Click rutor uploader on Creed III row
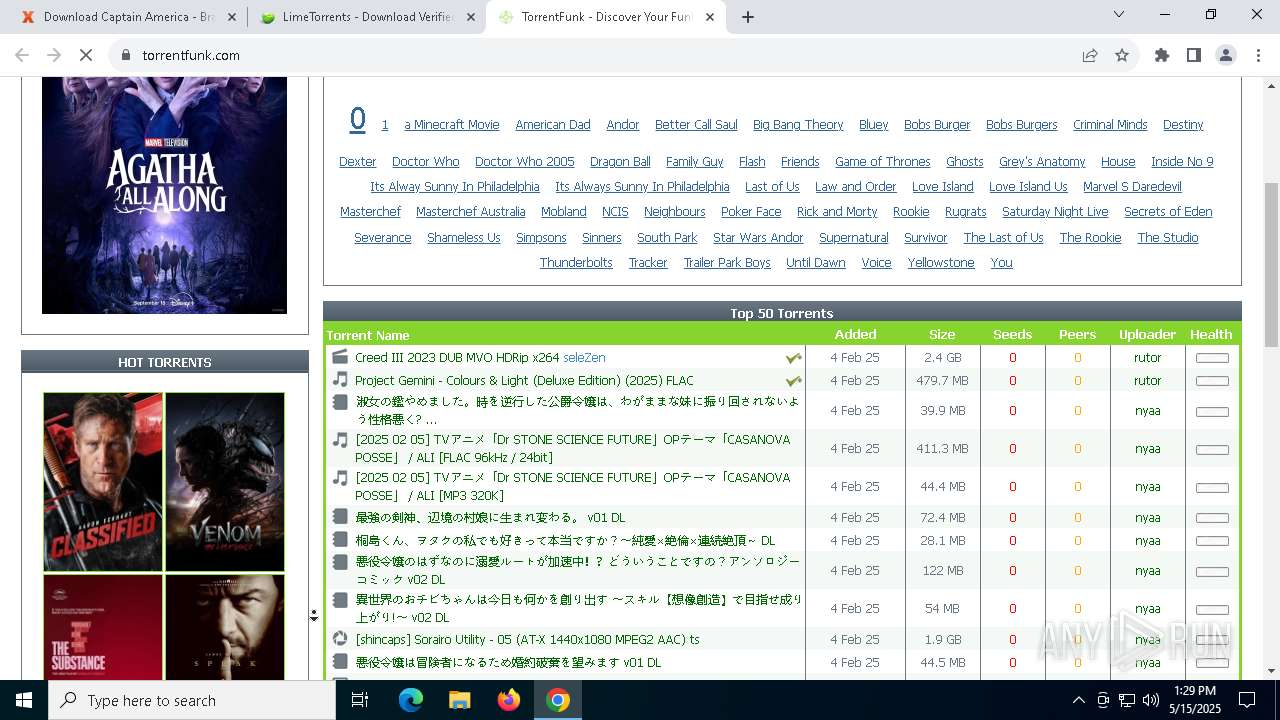Screen dimensions: 1280x720 1147,357
